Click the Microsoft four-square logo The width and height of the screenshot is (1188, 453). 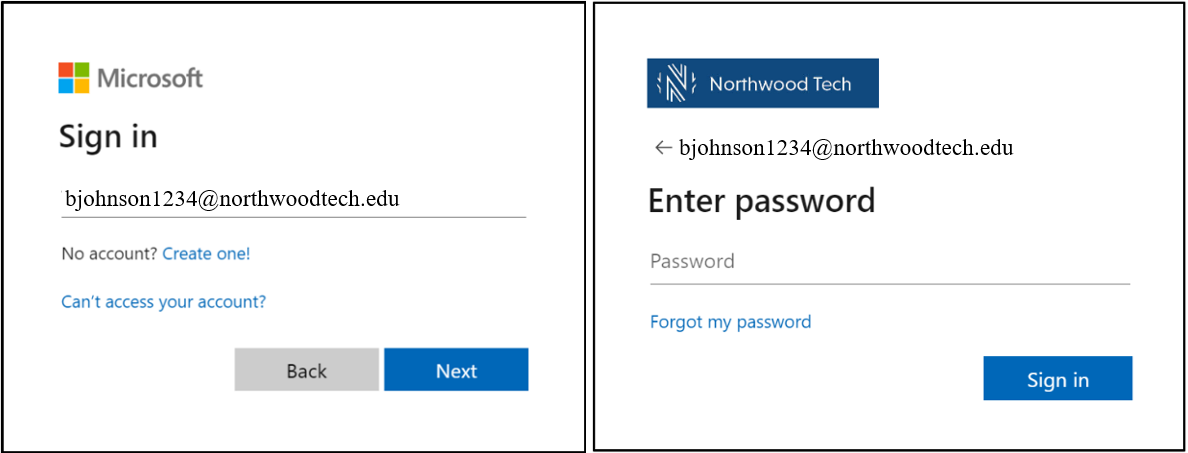(74, 78)
